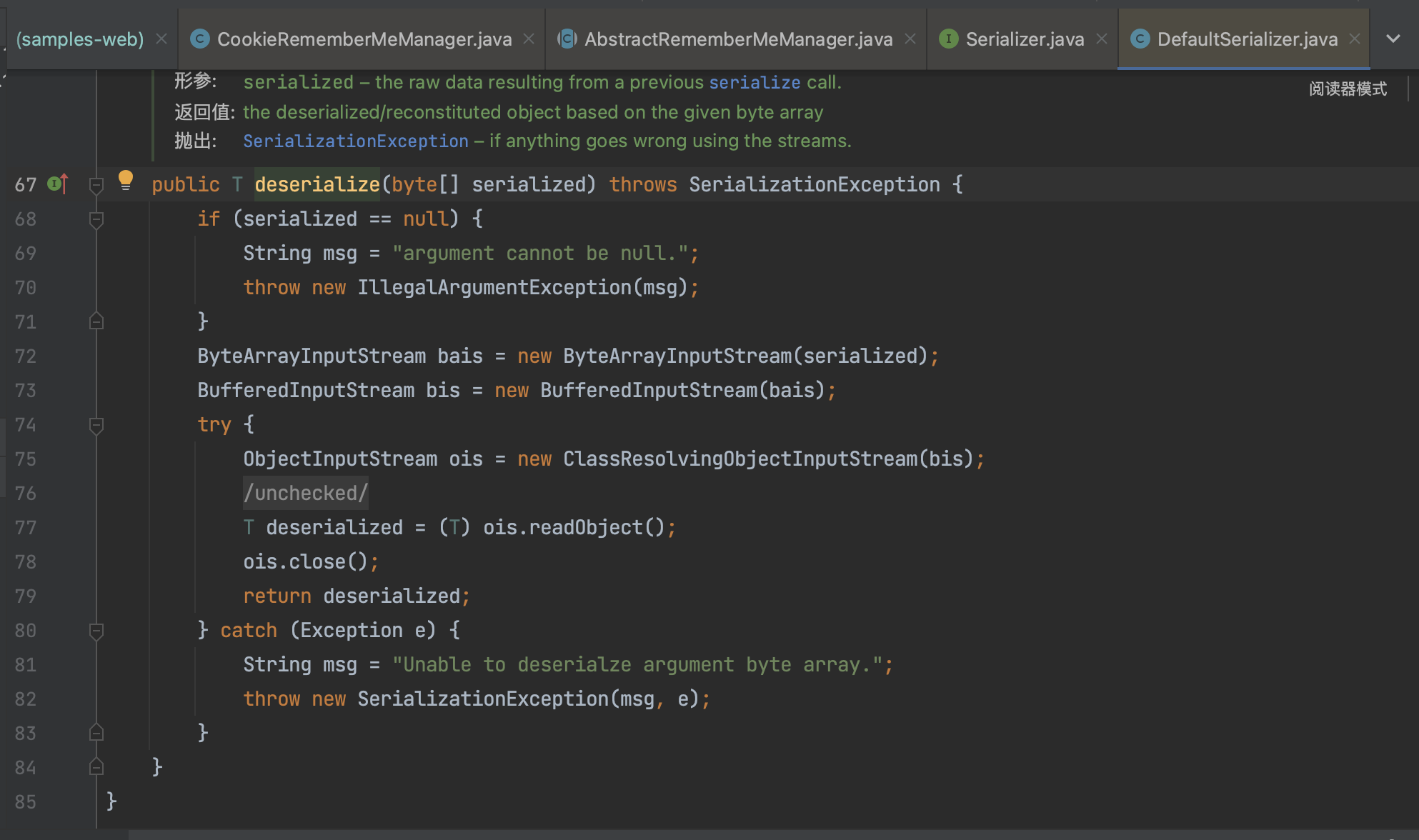Click the interface icon of Serializer.java tab
The height and width of the screenshot is (840, 1419).
[948, 39]
